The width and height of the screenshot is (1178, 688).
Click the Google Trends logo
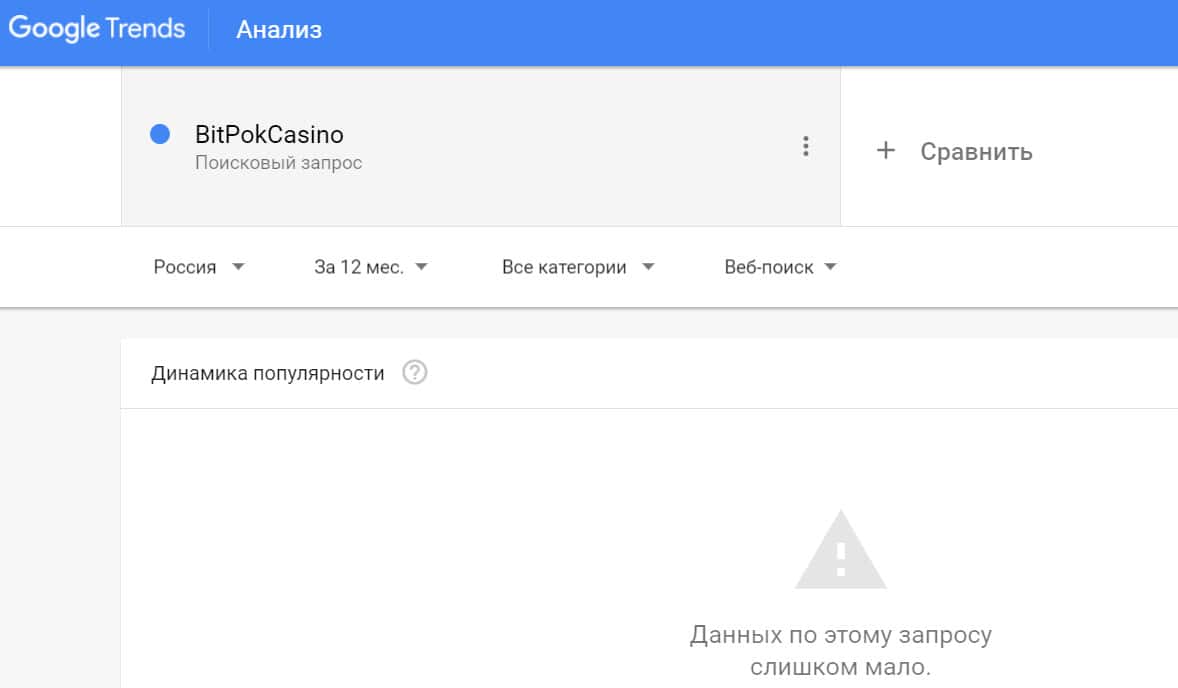[x=97, y=29]
